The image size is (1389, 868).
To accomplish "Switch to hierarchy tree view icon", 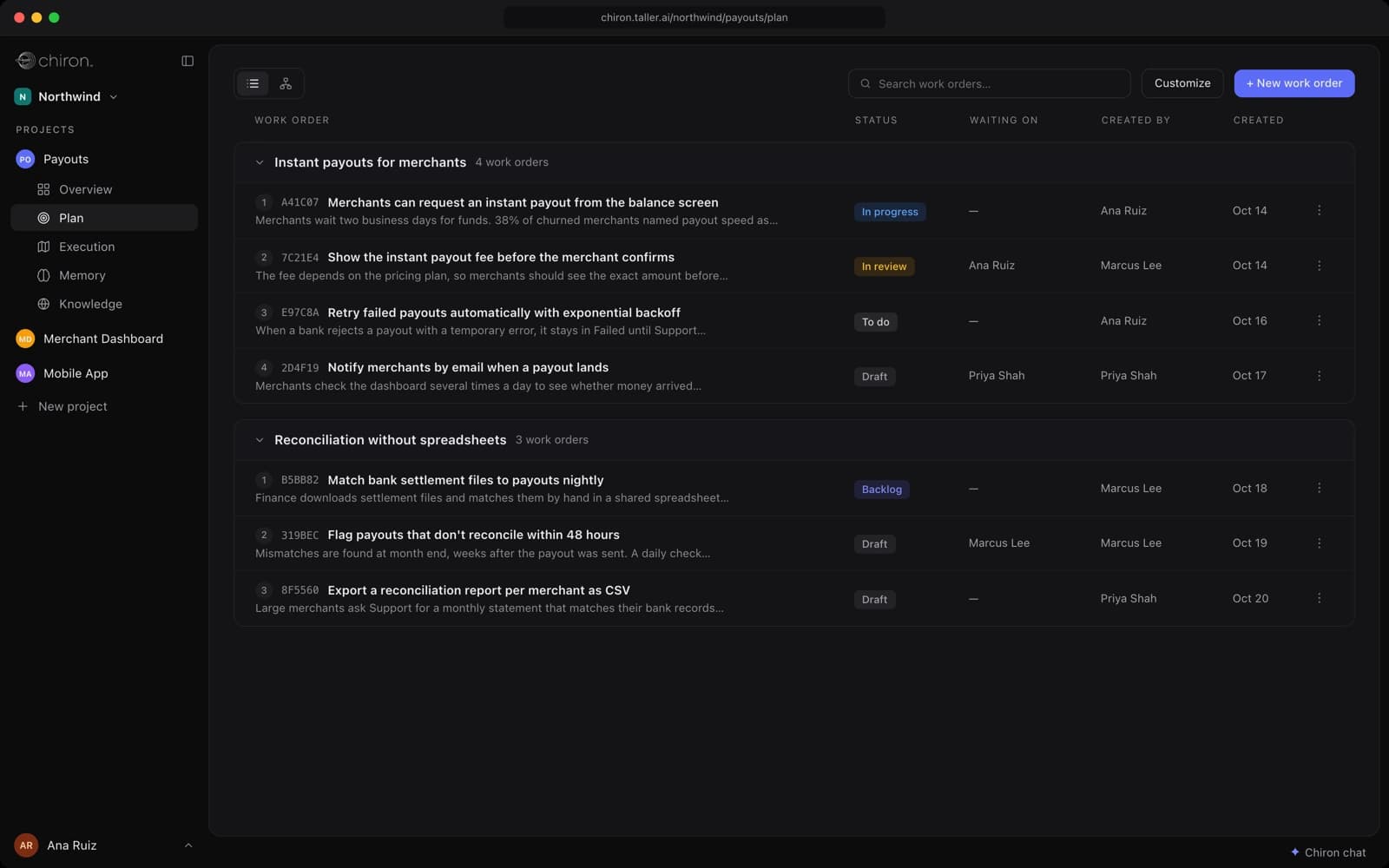I will click(286, 83).
